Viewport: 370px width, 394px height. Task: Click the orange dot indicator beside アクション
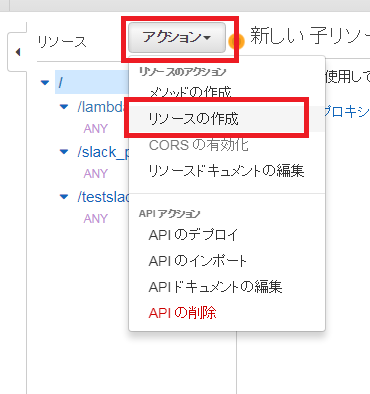point(237,41)
